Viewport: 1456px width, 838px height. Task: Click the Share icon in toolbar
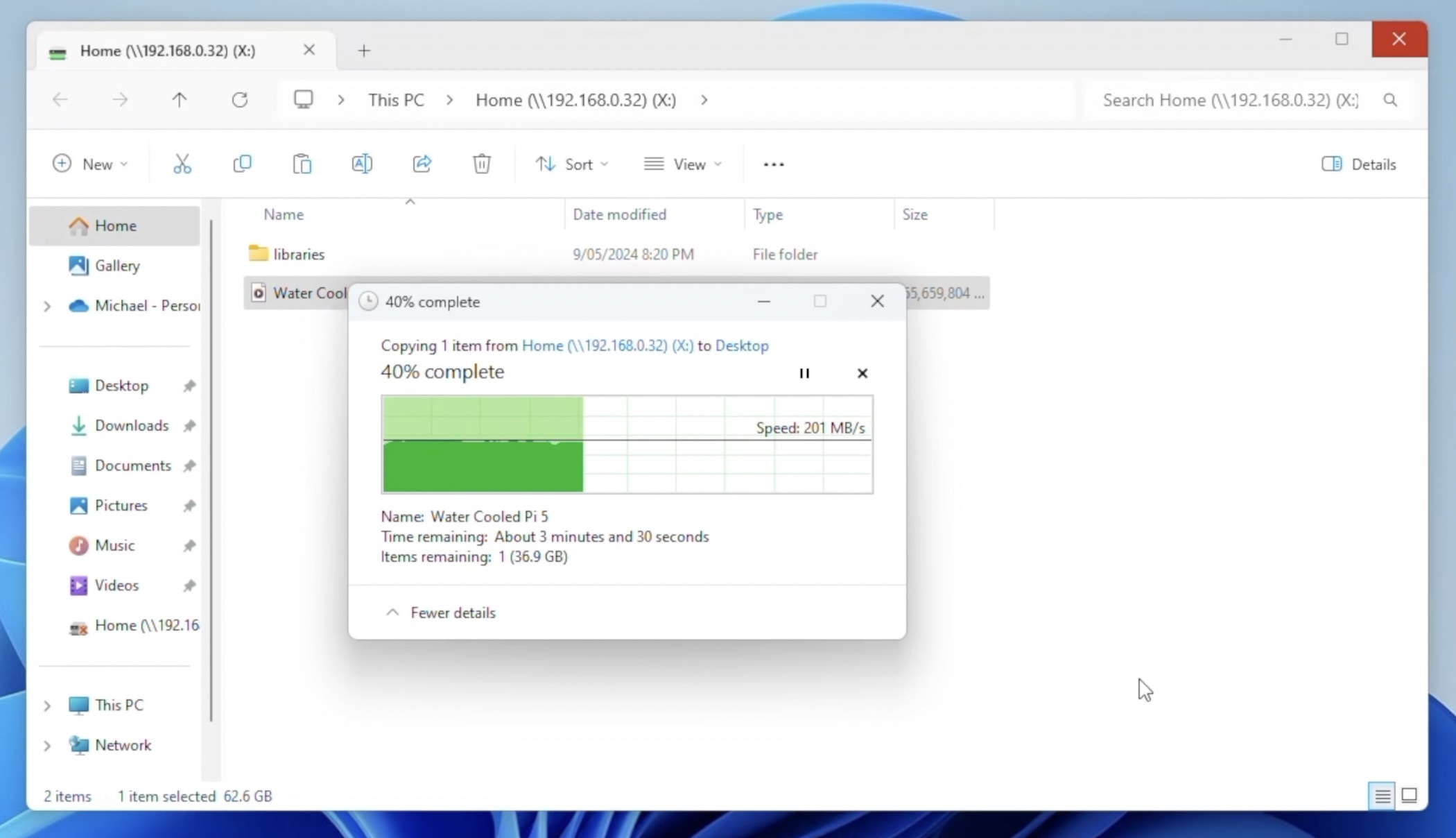click(x=422, y=164)
